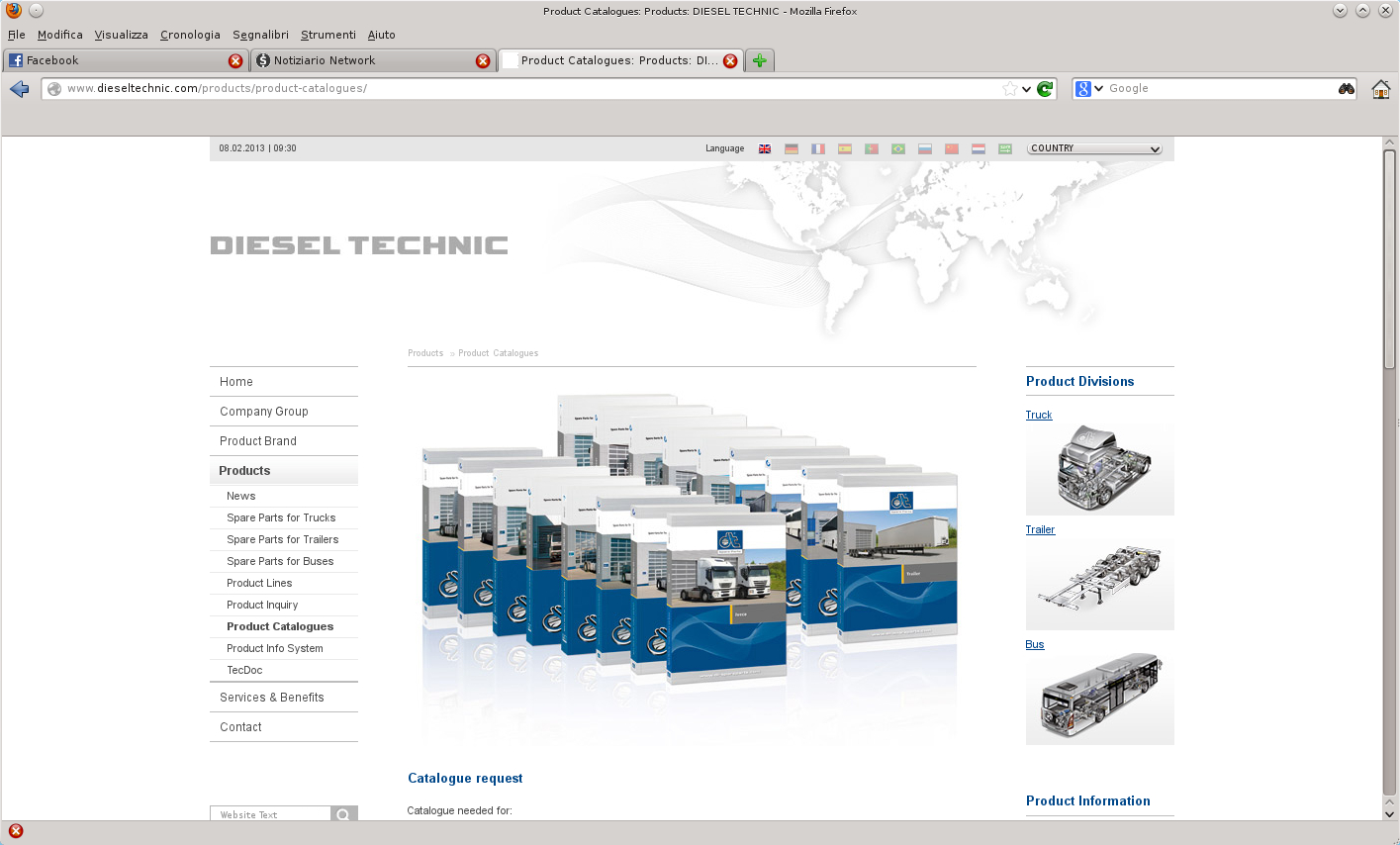This screenshot has height=845, width=1400.
Task: Go to the browser Home page icon
Action: pos(1381,89)
